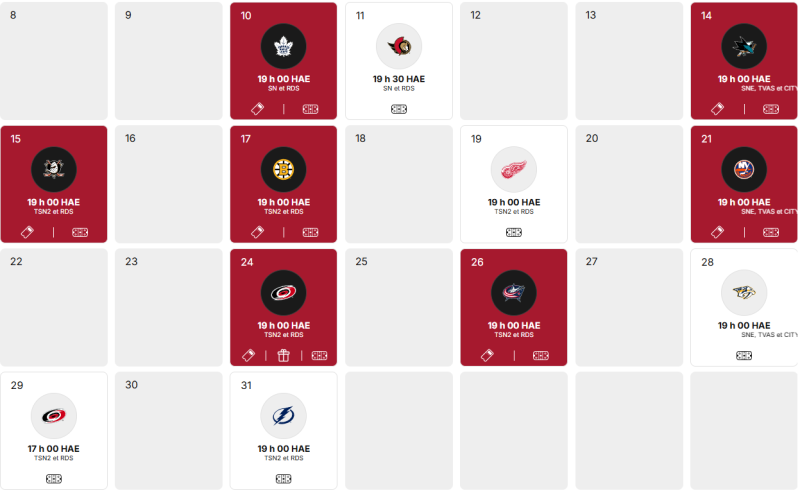Screen dimensions: 800x493
Task: Click the gift icon on the 24th
Action: click(x=283, y=355)
